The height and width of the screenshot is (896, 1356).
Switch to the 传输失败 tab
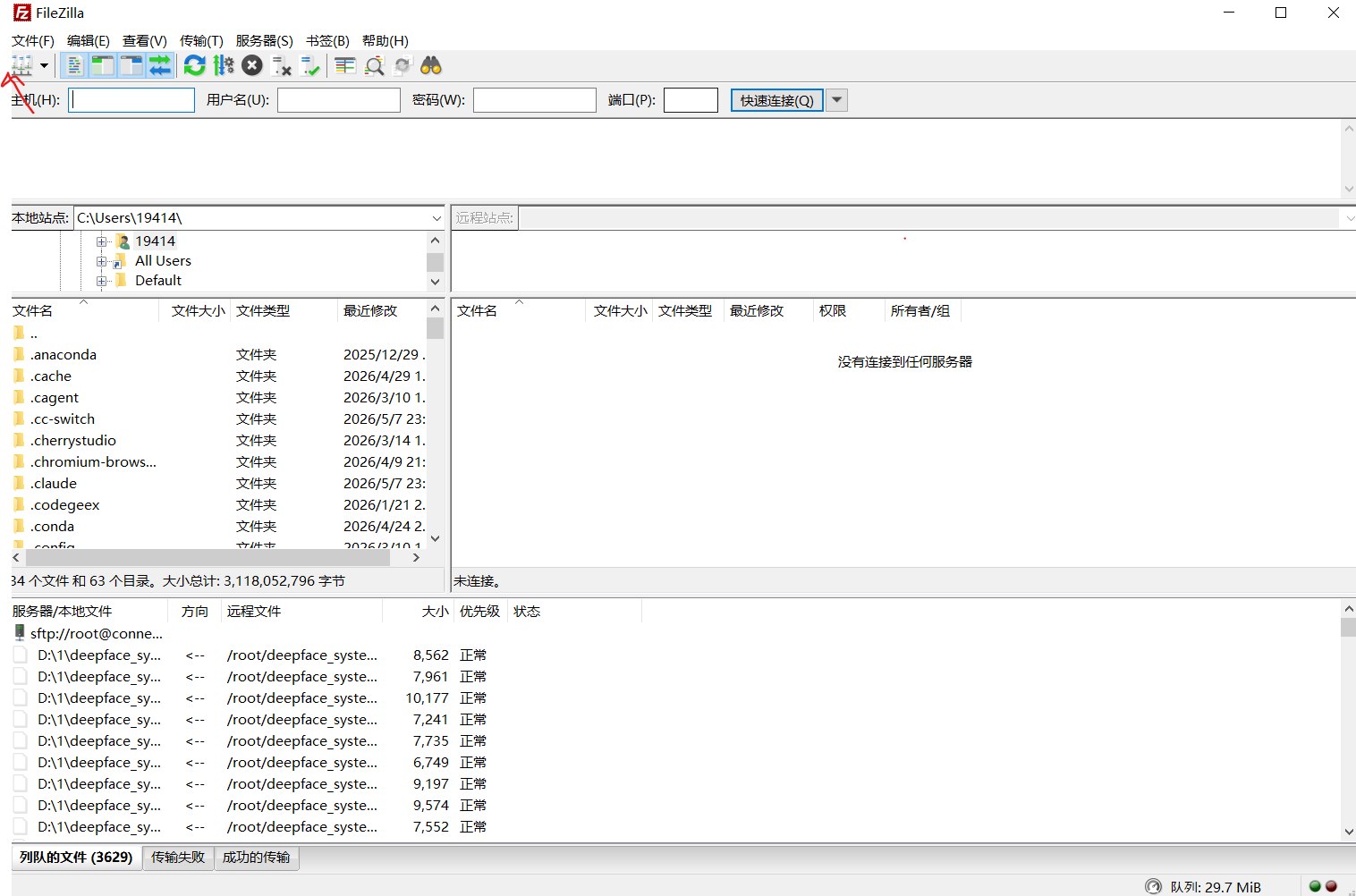[x=178, y=858]
